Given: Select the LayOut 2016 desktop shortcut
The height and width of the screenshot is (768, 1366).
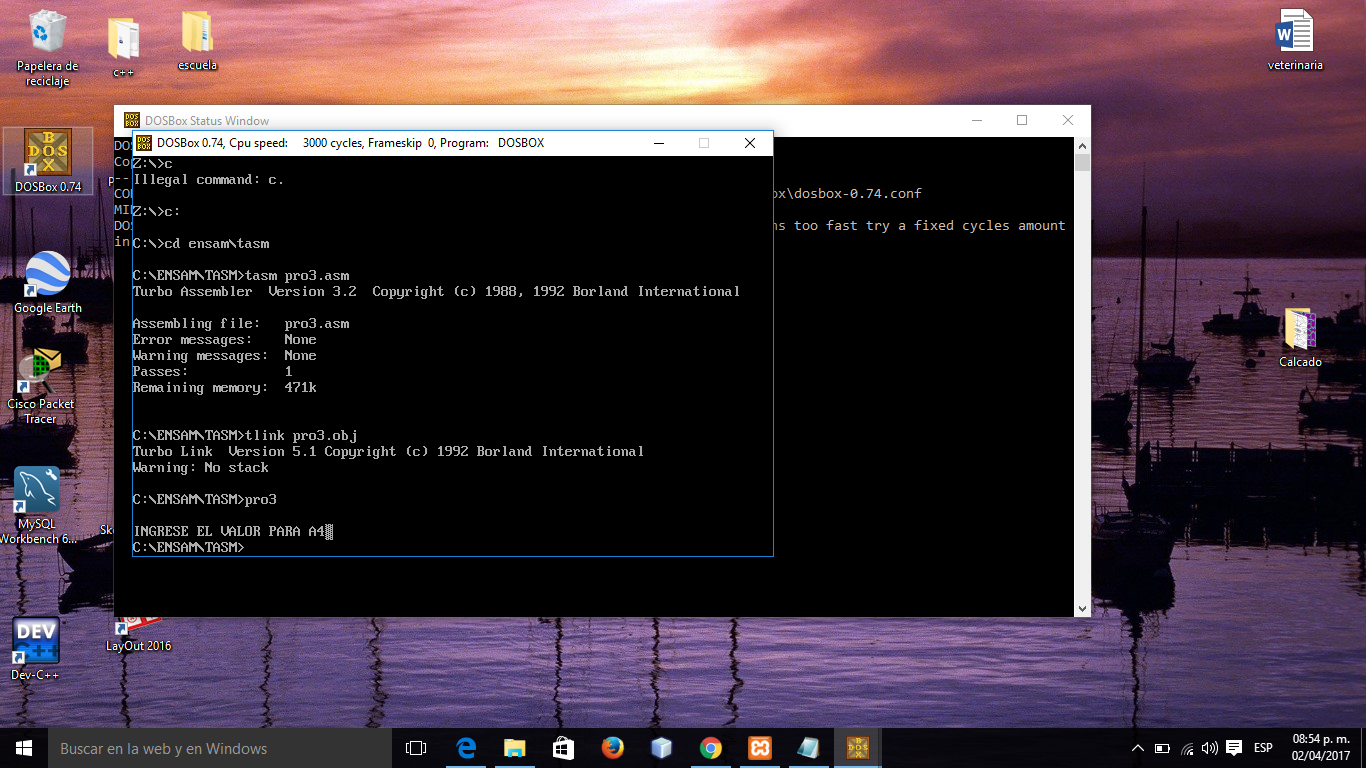Looking at the screenshot, I should click(x=138, y=634).
